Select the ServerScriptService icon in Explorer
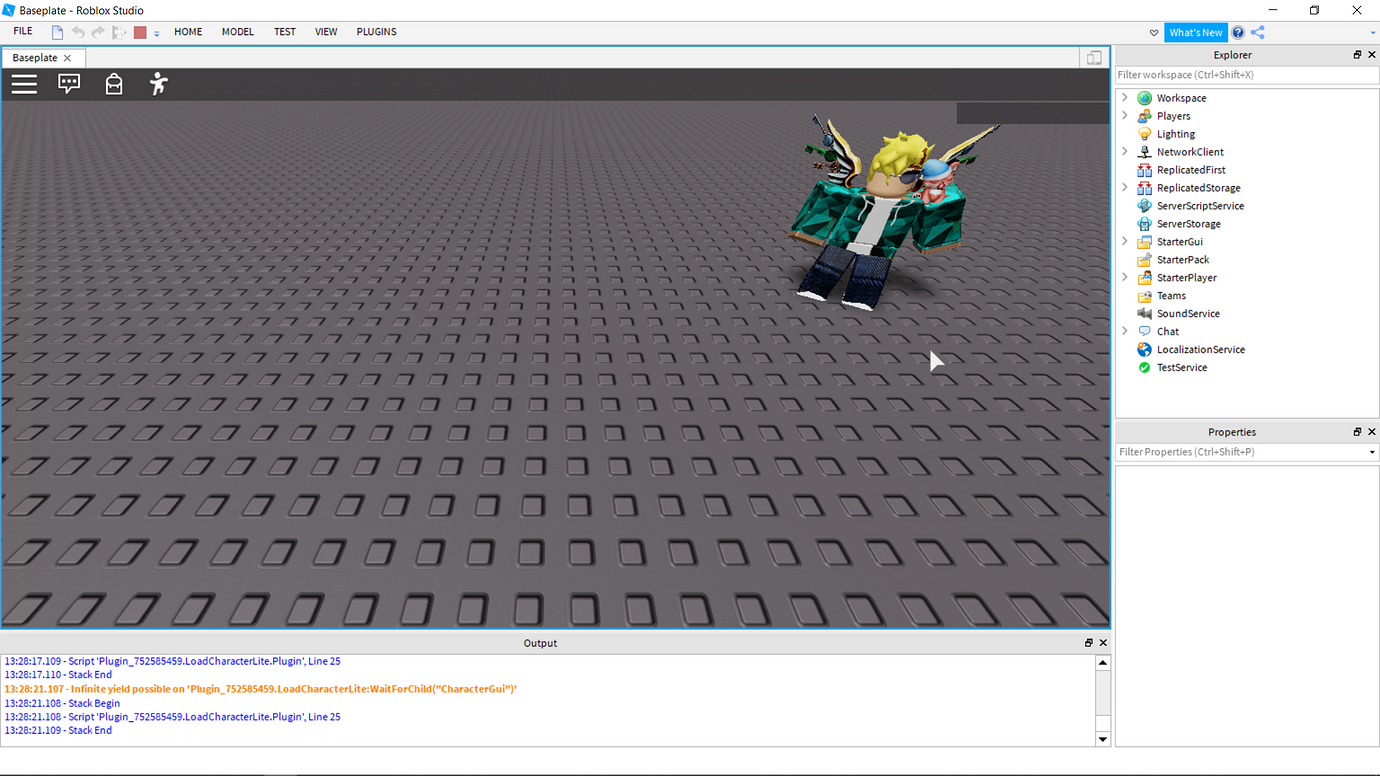This screenshot has width=1380, height=776. coord(1143,205)
